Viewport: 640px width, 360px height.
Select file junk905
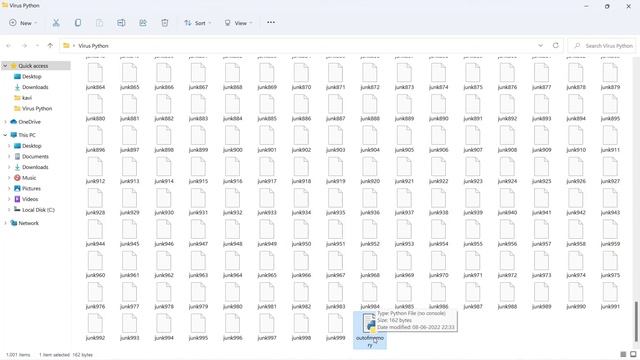pos(404,140)
